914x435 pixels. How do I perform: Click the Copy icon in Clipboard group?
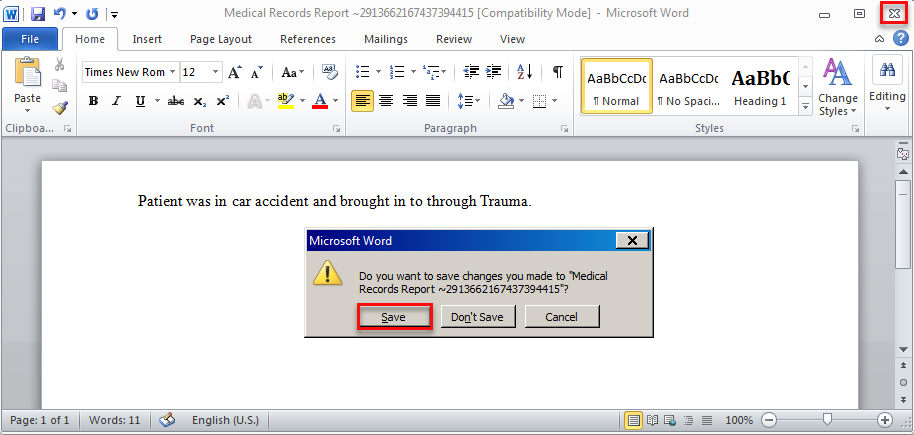point(59,86)
